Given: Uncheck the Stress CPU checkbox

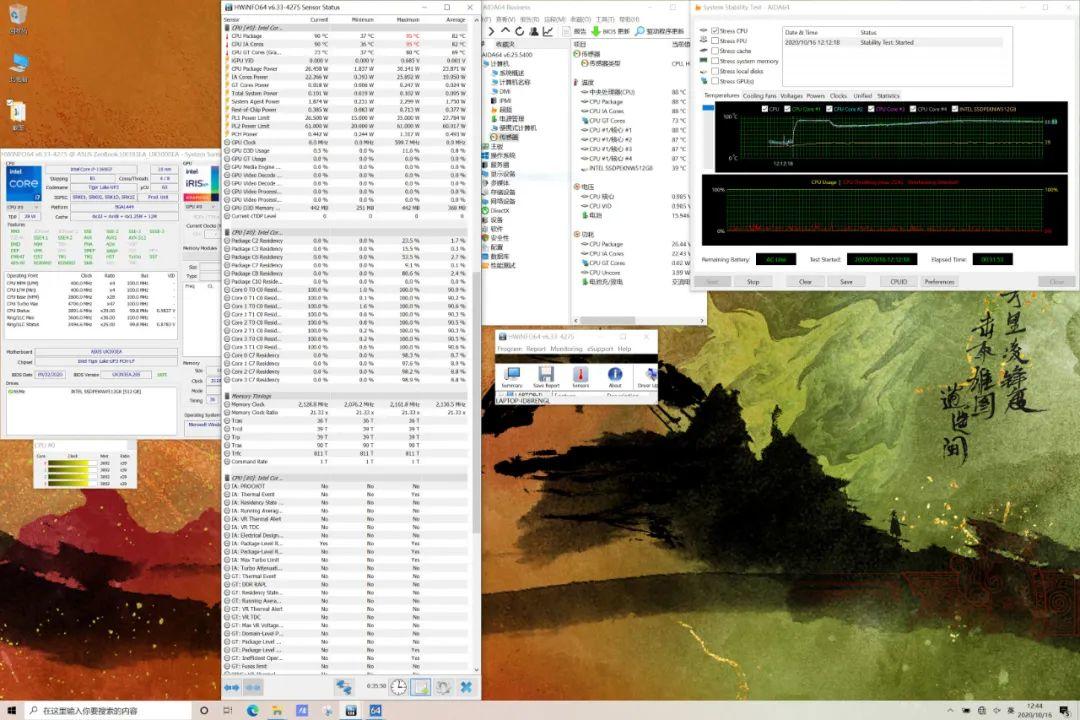Looking at the screenshot, I should tap(715, 31).
